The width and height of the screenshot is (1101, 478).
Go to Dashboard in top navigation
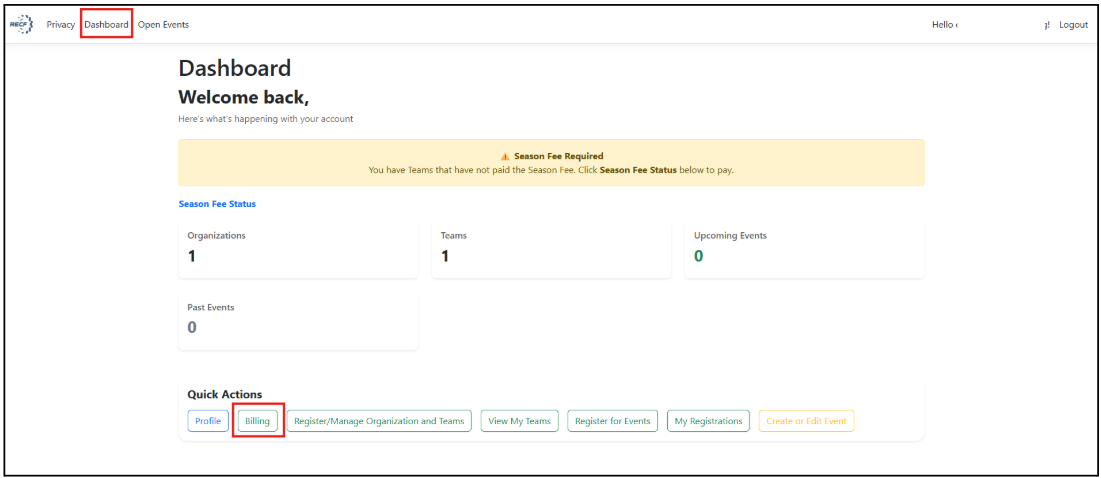(107, 25)
